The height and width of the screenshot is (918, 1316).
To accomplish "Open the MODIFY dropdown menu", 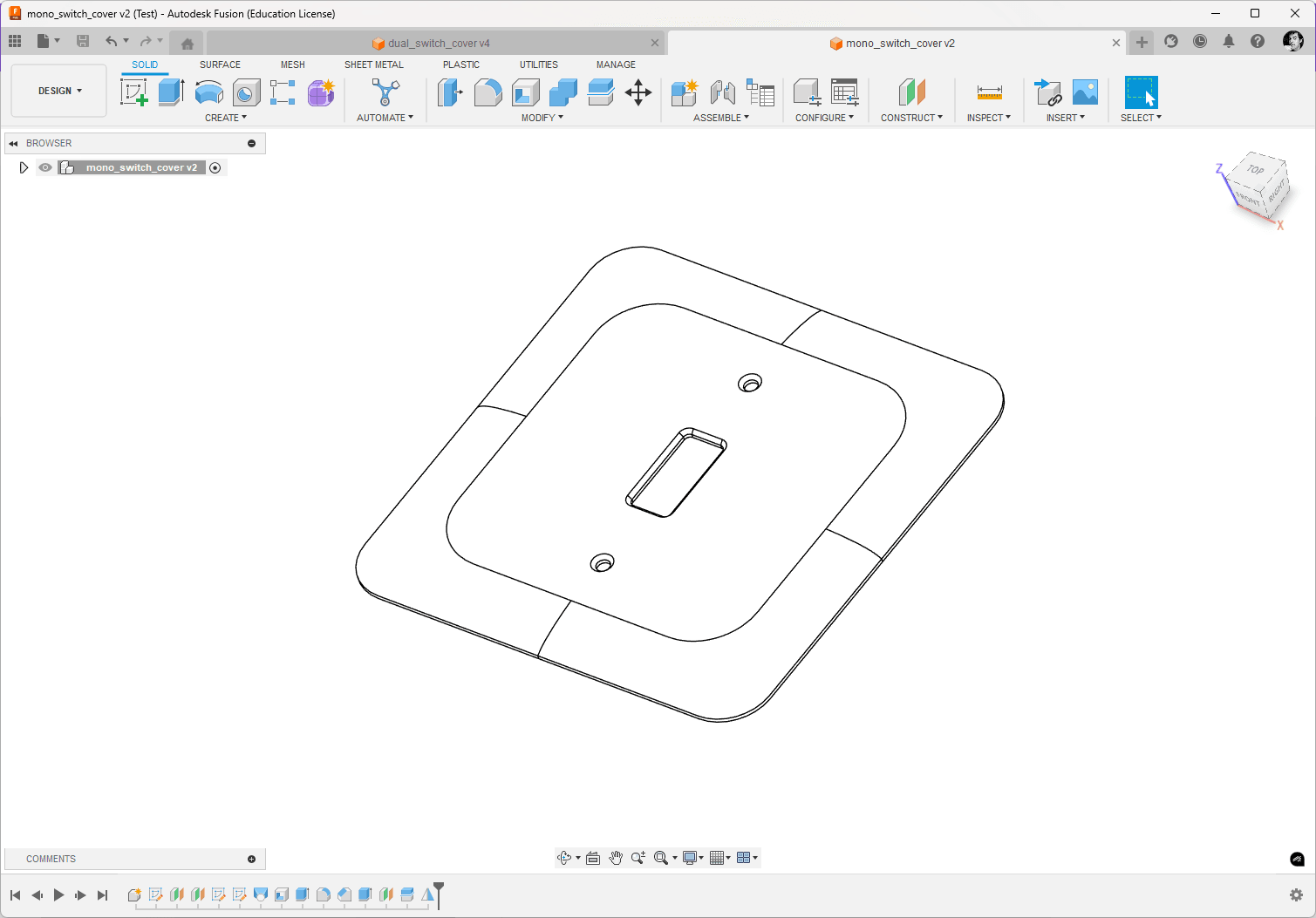I will tap(542, 118).
